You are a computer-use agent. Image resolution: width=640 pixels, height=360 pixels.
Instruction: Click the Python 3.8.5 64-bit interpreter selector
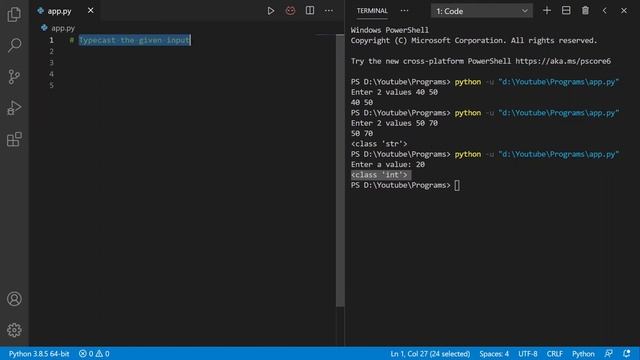pyautogui.click(x=39, y=354)
